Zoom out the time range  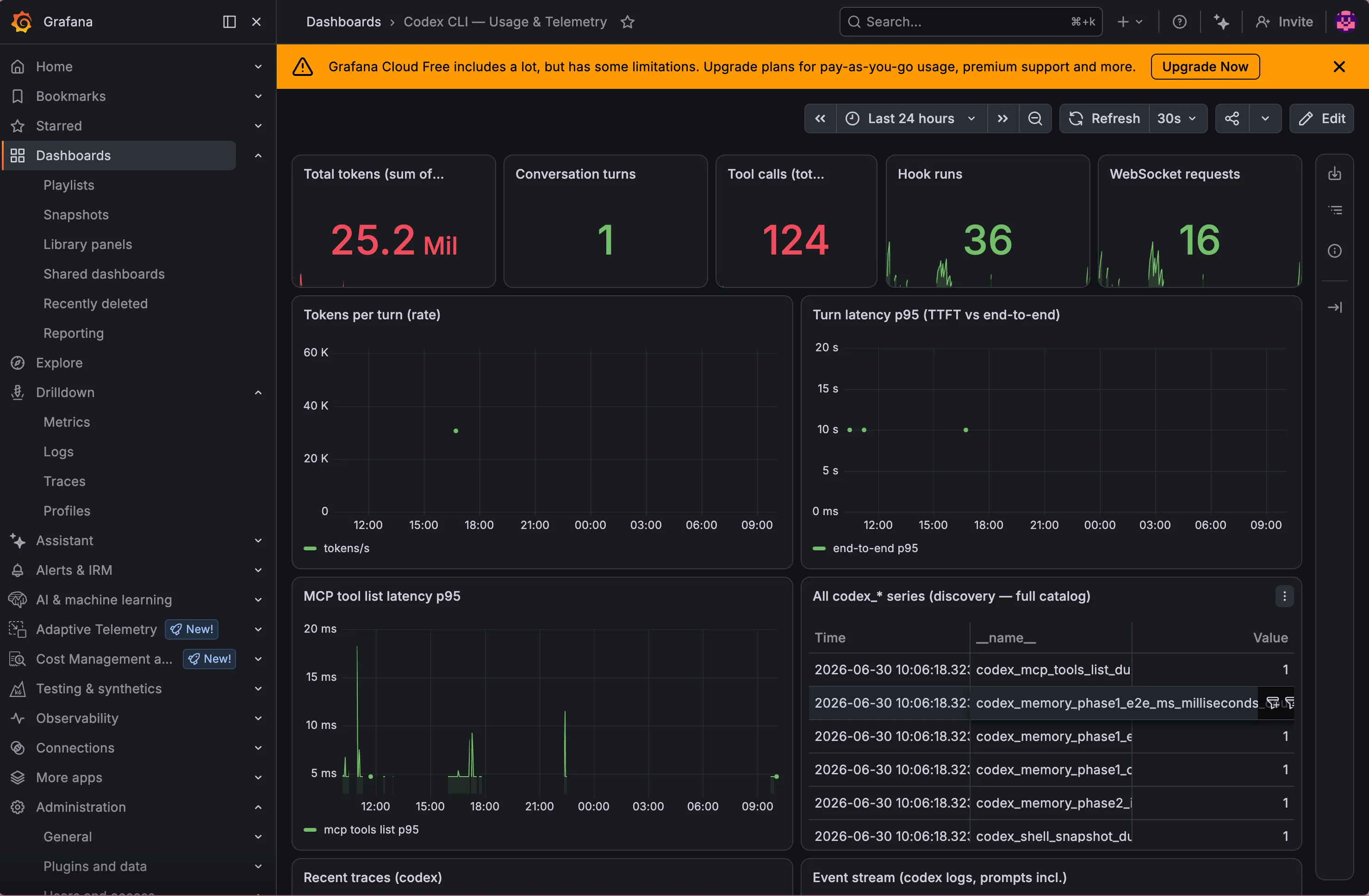(1035, 118)
